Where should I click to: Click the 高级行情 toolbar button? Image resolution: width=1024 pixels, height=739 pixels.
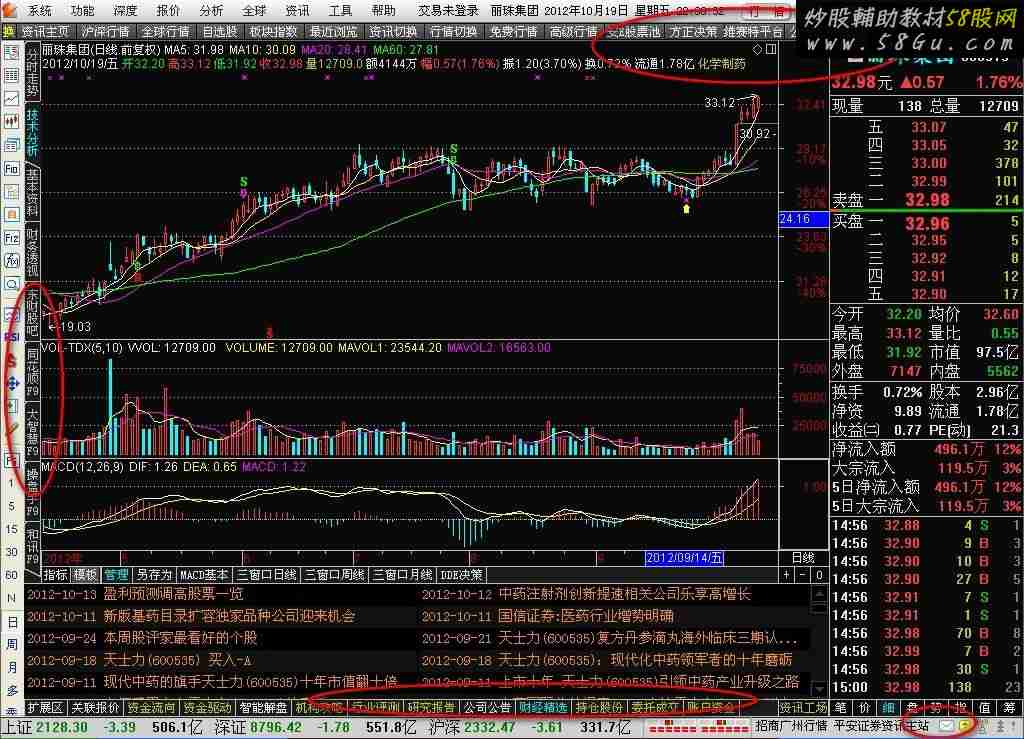pos(573,31)
